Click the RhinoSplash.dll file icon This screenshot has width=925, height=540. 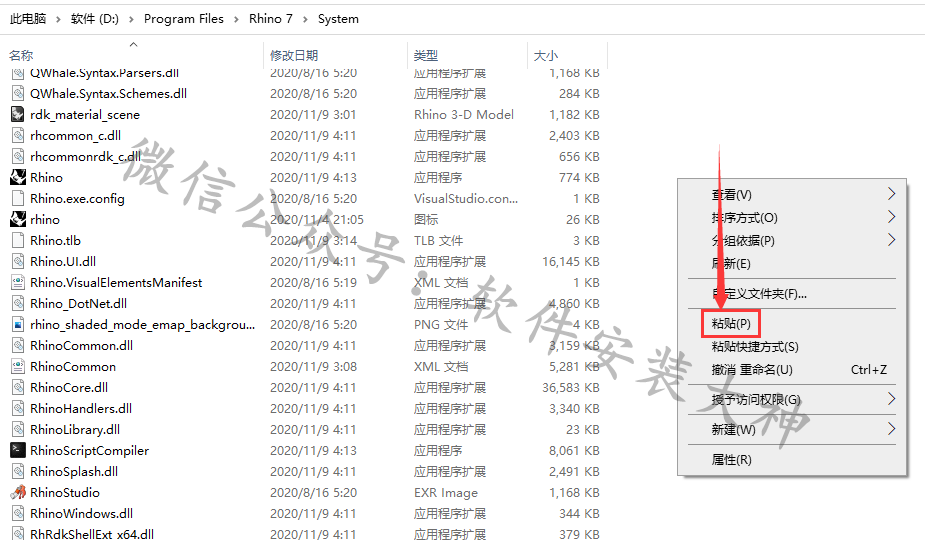[18, 471]
